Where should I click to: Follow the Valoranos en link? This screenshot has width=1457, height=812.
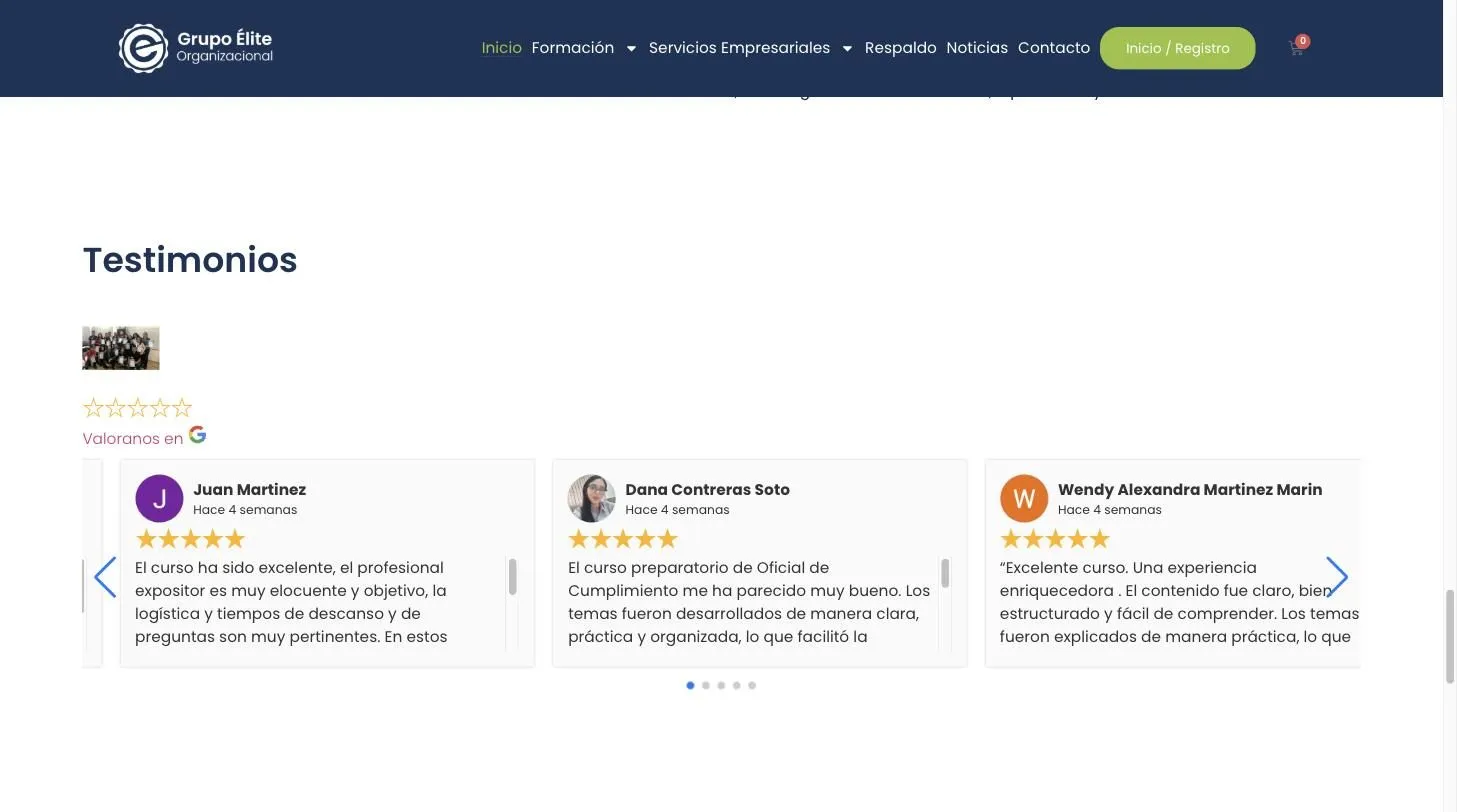tap(133, 438)
